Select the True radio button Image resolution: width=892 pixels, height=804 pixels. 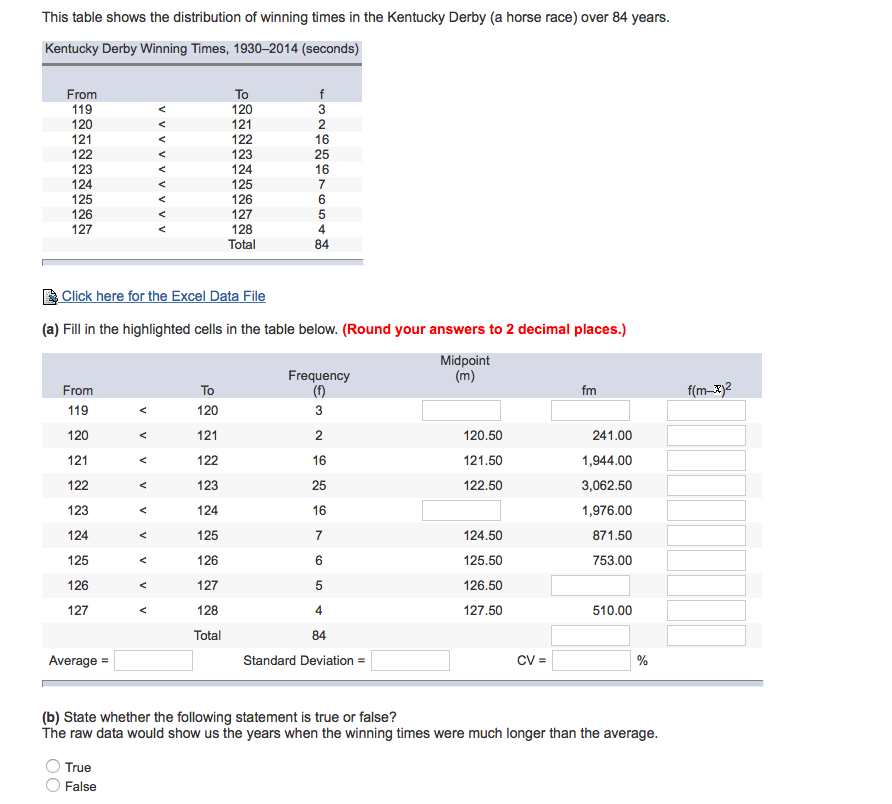[x=52, y=766]
